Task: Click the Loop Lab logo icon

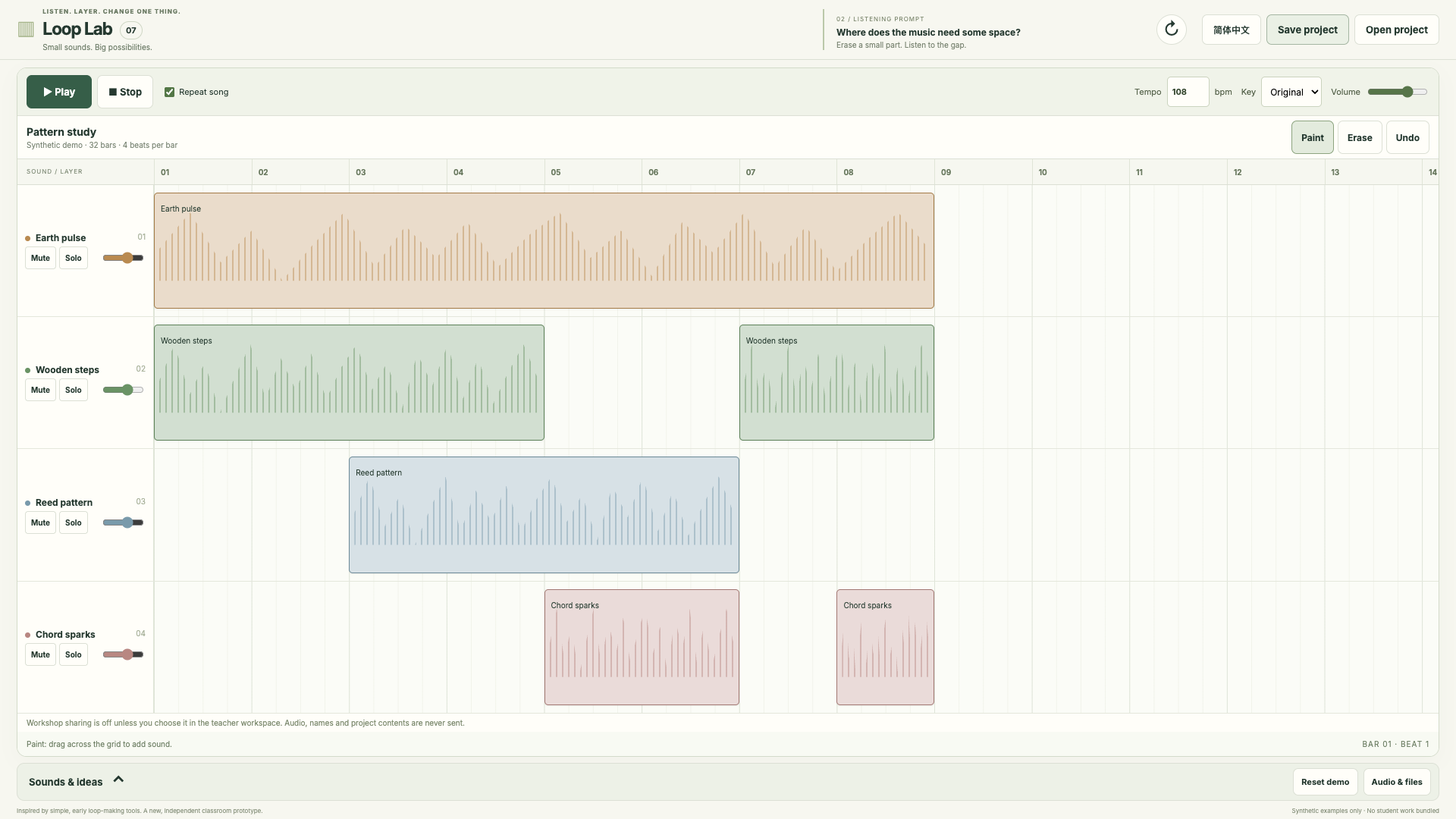Action: tap(26, 30)
